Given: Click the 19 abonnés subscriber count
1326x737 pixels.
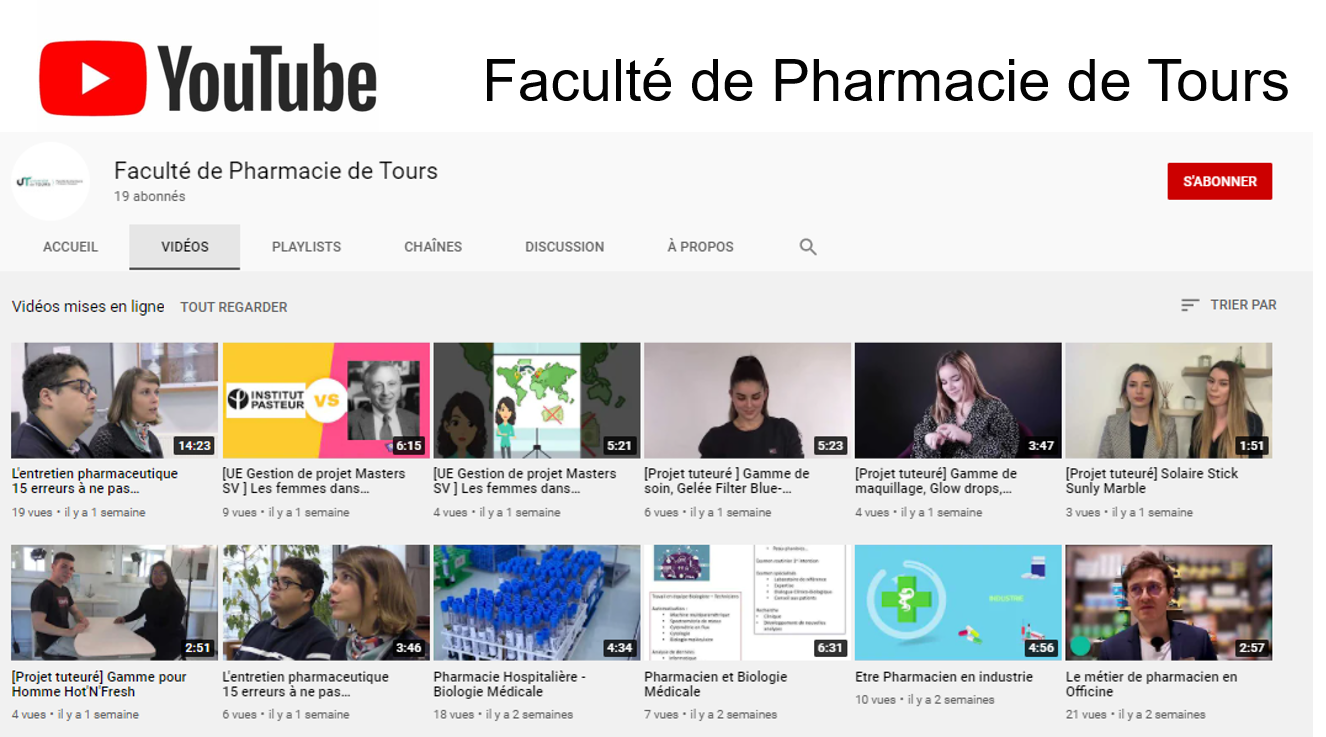Looking at the screenshot, I should click(150, 197).
